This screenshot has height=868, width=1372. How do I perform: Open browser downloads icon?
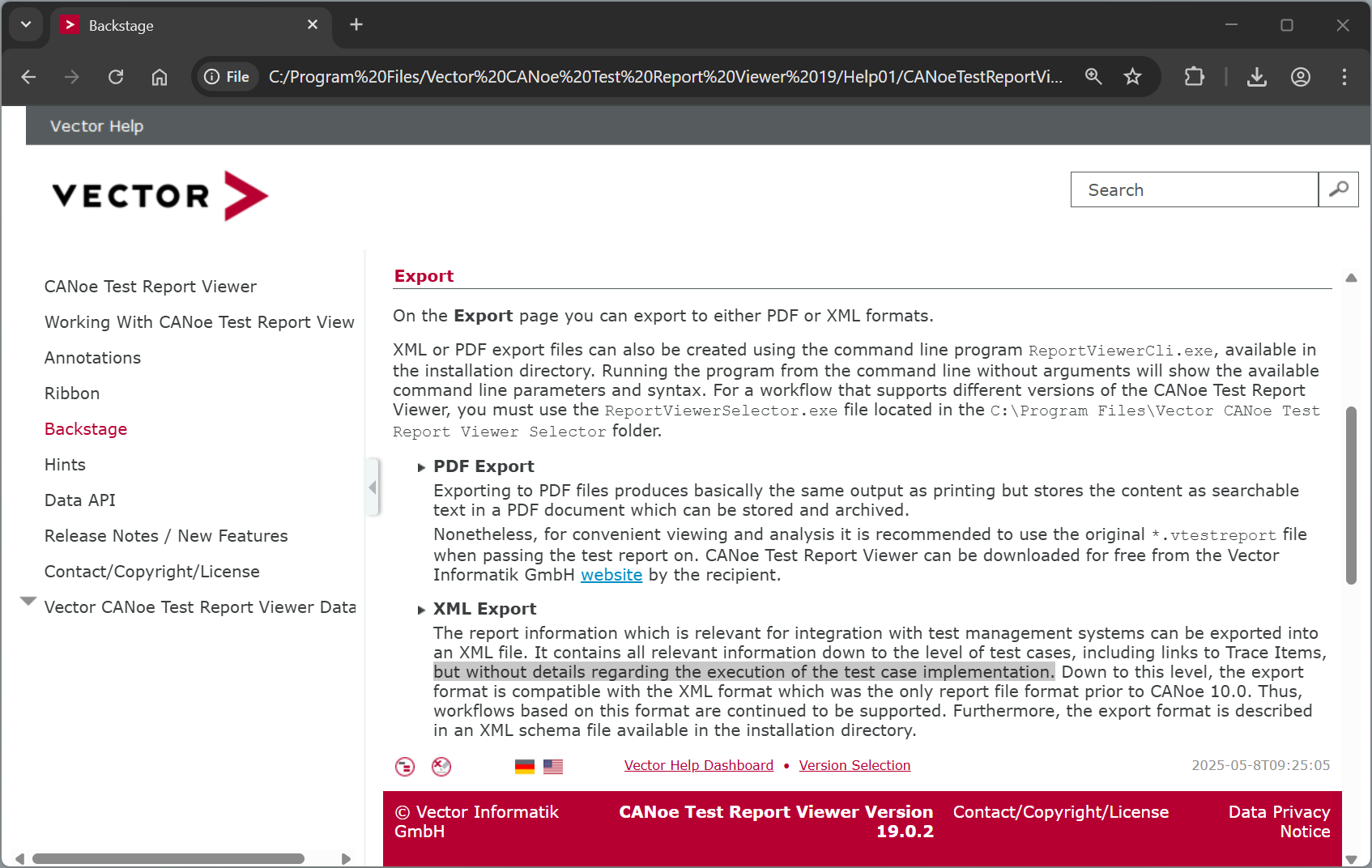[x=1256, y=77]
